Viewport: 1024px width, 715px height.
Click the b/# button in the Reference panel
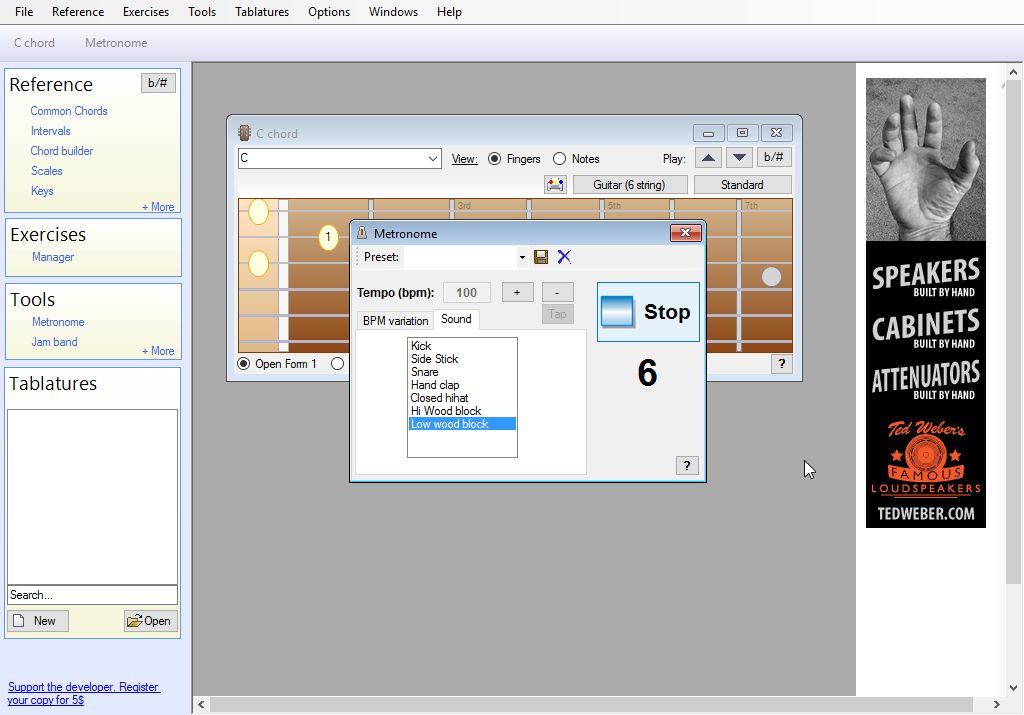(x=158, y=83)
